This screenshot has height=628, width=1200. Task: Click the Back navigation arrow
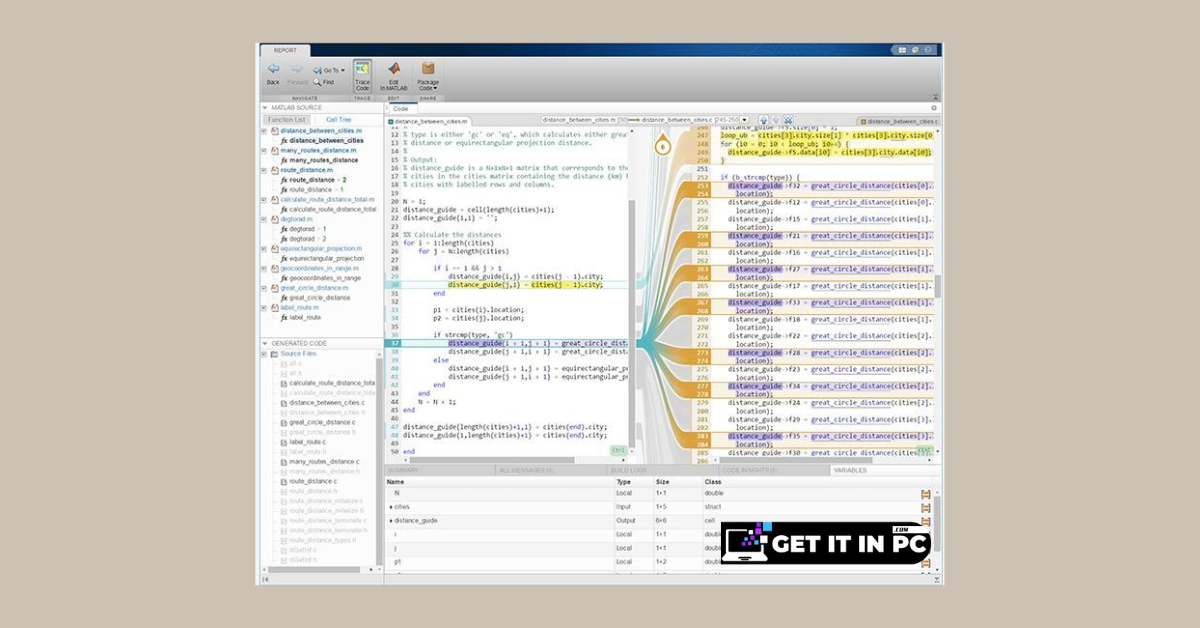273,70
